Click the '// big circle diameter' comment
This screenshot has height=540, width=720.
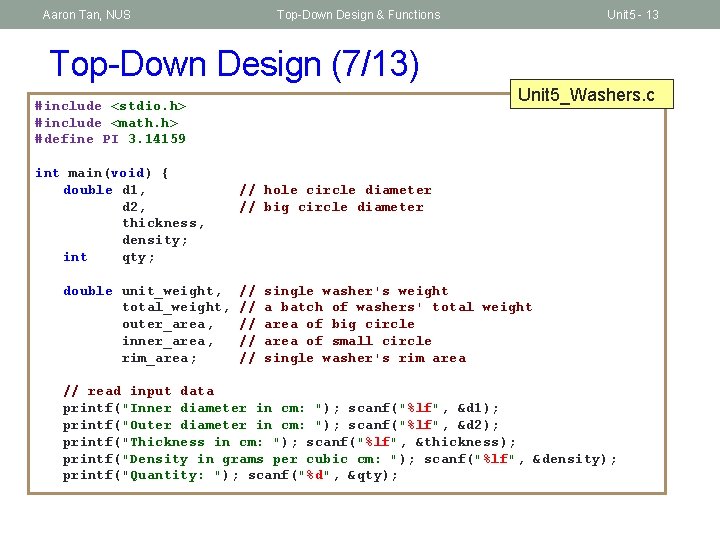pyautogui.click(x=331, y=207)
